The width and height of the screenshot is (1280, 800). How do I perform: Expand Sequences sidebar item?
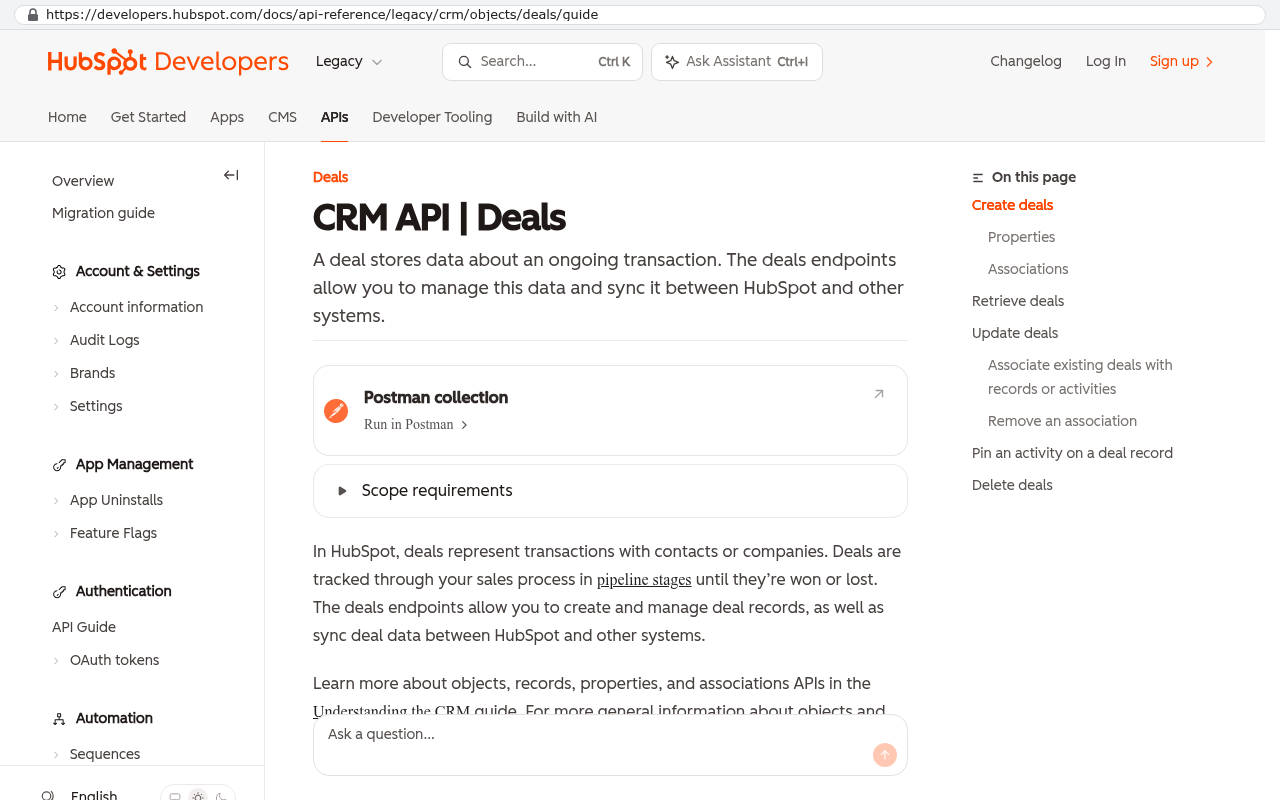click(97, 754)
